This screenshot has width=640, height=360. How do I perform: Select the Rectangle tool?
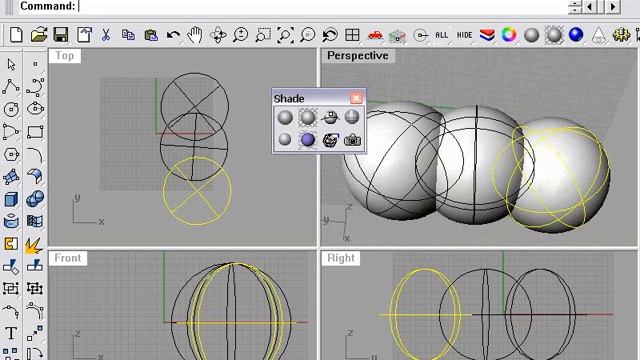[35, 132]
